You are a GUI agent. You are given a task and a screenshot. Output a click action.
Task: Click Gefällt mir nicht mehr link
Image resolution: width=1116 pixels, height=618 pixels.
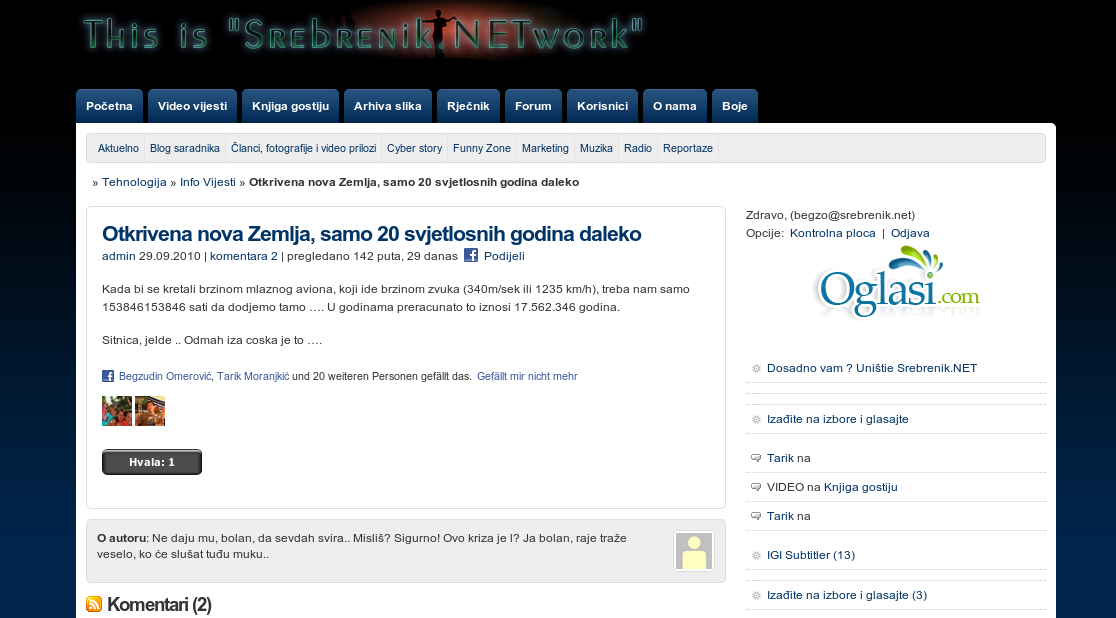click(x=527, y=376)
